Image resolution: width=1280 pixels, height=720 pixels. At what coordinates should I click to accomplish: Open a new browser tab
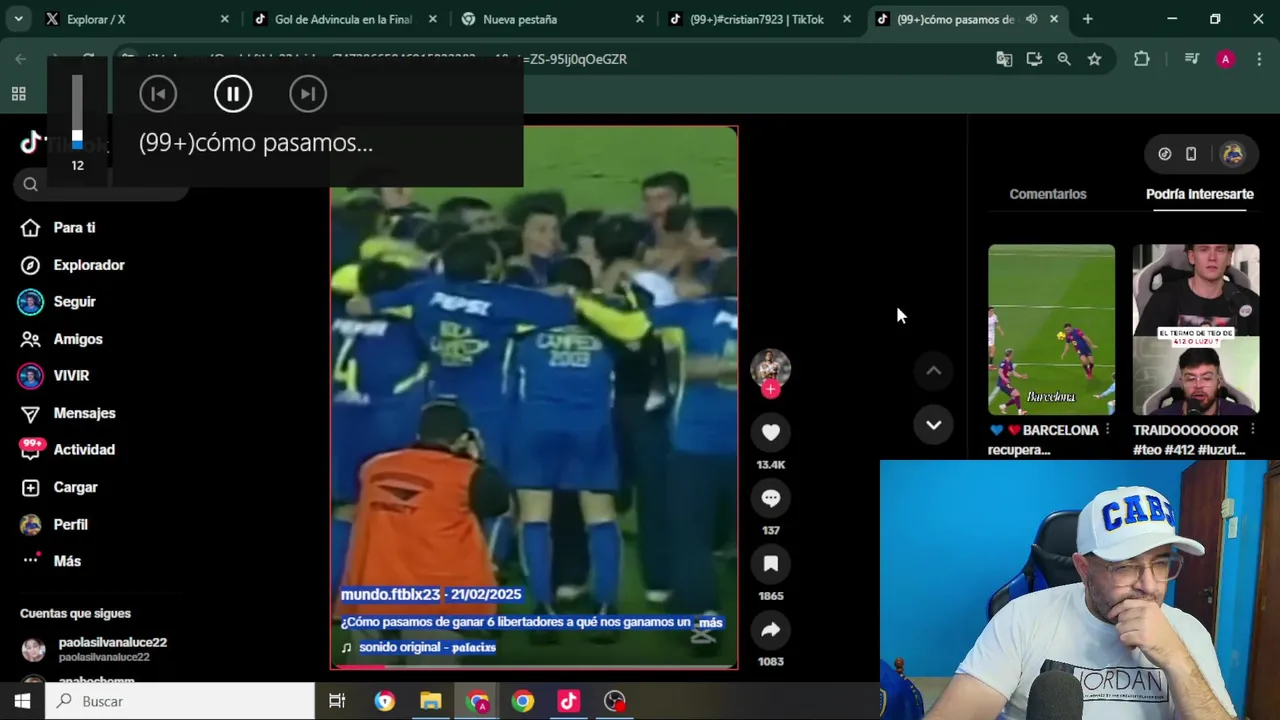pyautogui.click(x=1088, y=19)
